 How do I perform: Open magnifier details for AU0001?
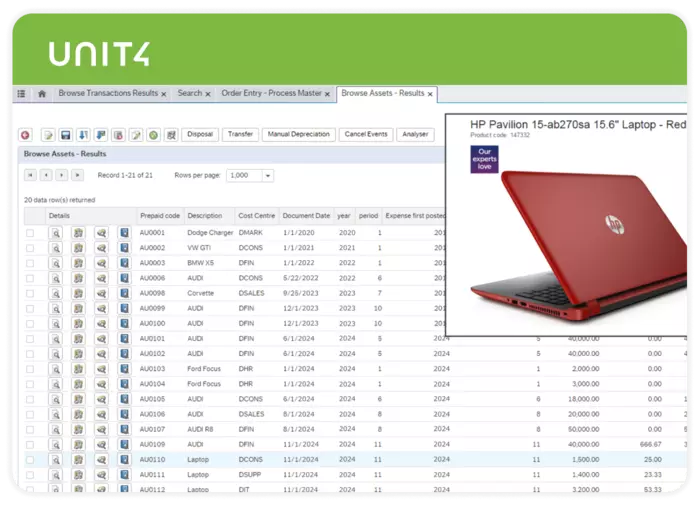tap(56, 233)
